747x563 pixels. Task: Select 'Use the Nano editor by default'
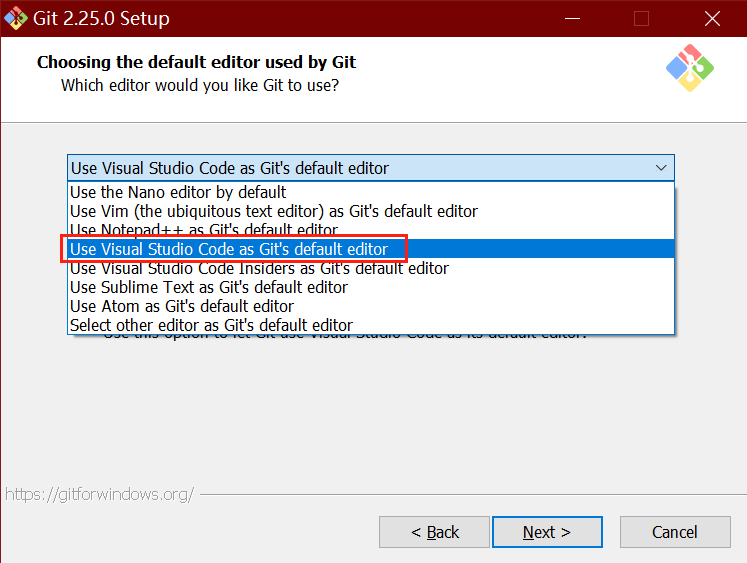click(x=371, y=192)
